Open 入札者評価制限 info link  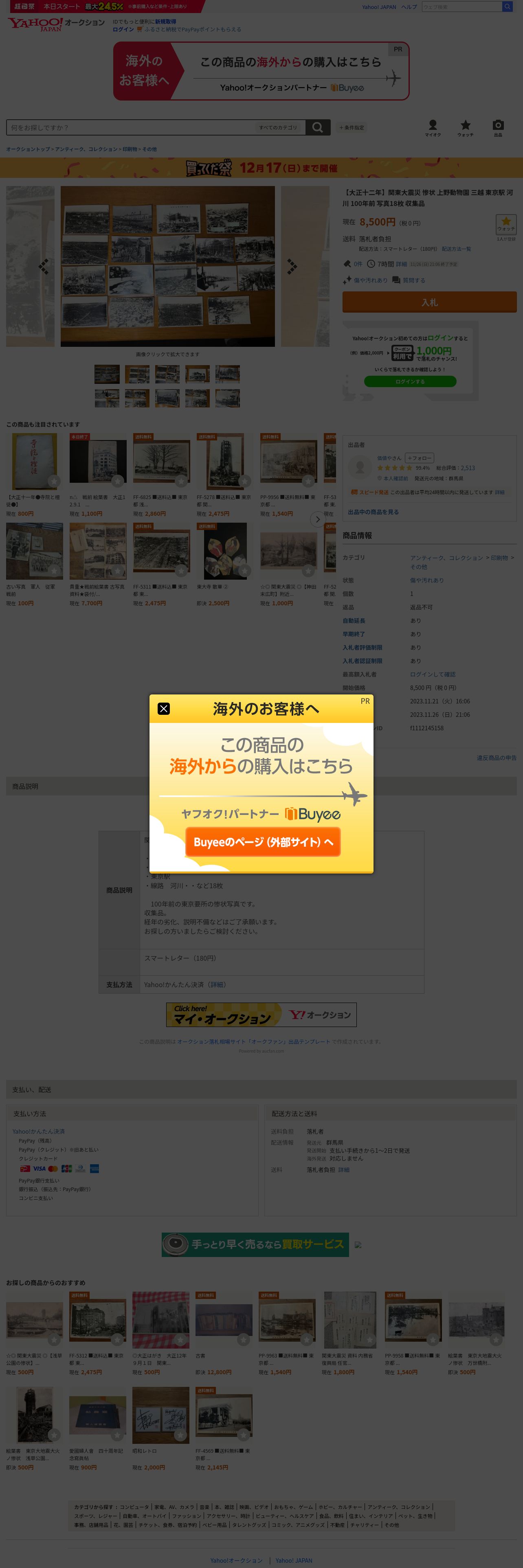click(362, 647)
